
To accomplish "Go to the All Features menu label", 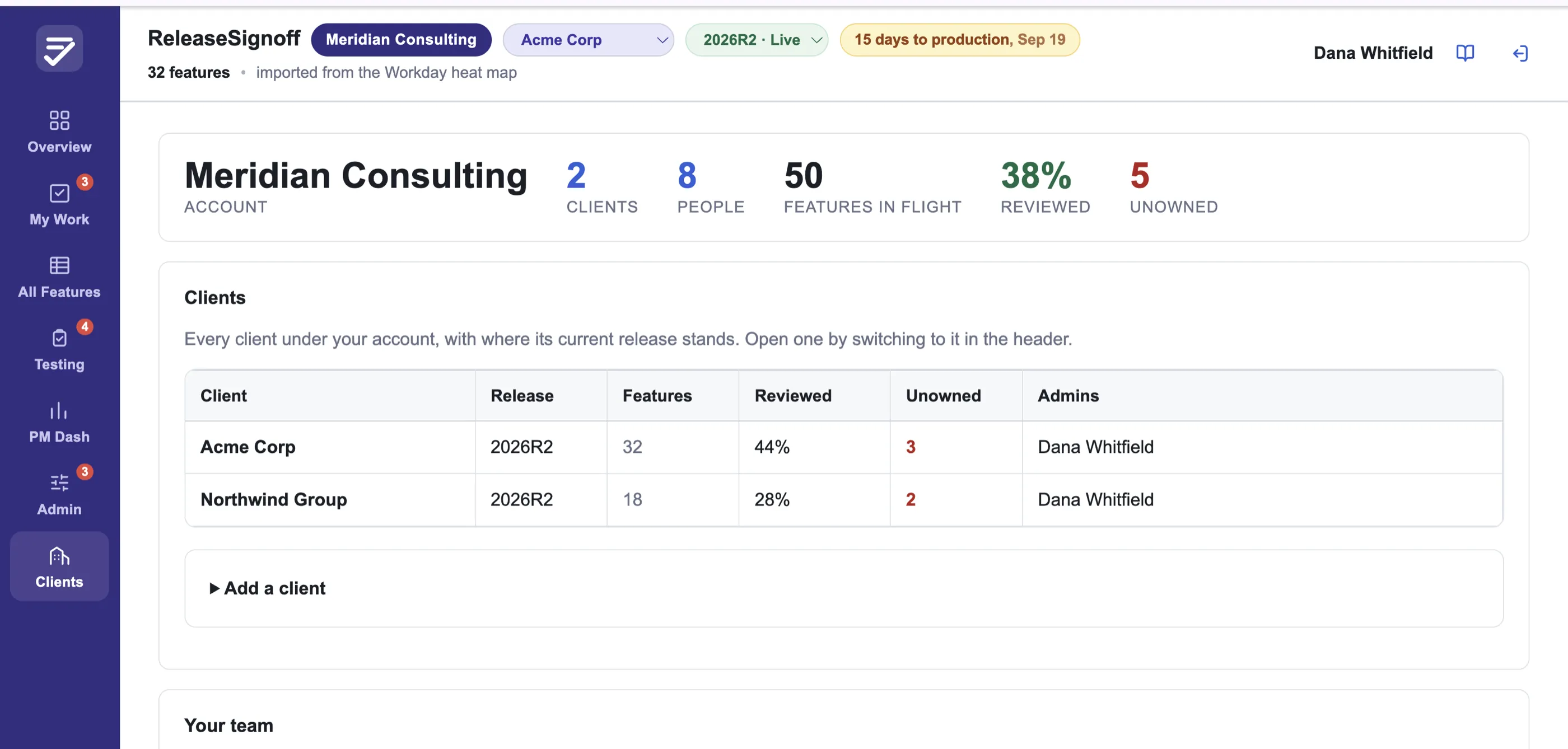I will point(59,292).
